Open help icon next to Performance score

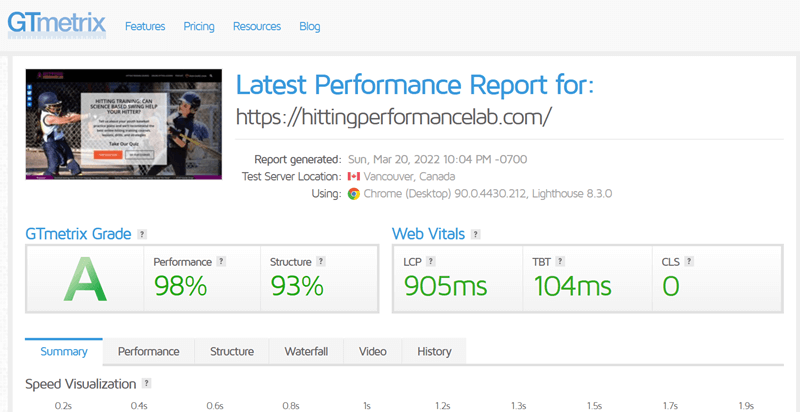tap(221, 262)
